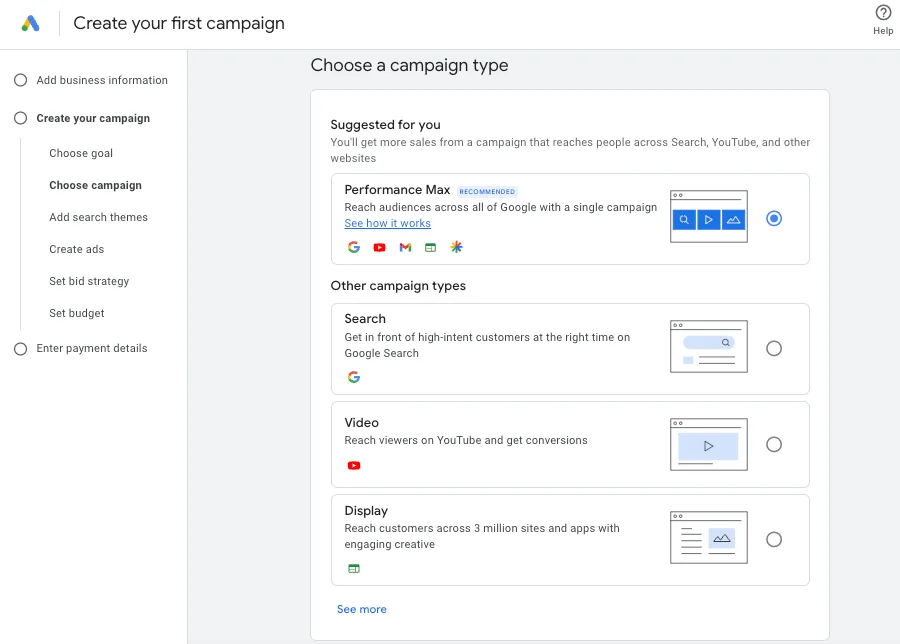This screenshot has width=900, height=644.
Task: Click the Add business information step
Action: 102,80
